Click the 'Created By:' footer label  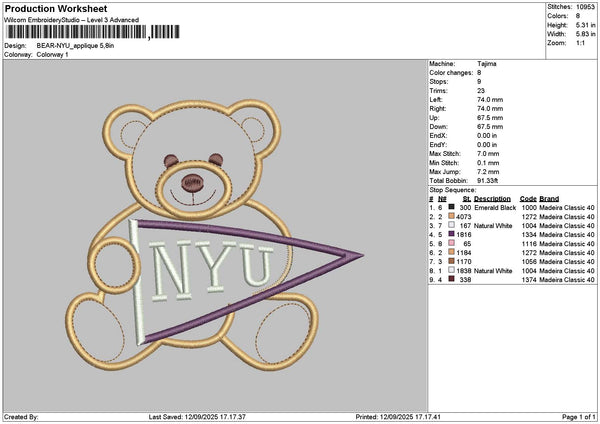[x=21, y=417]
